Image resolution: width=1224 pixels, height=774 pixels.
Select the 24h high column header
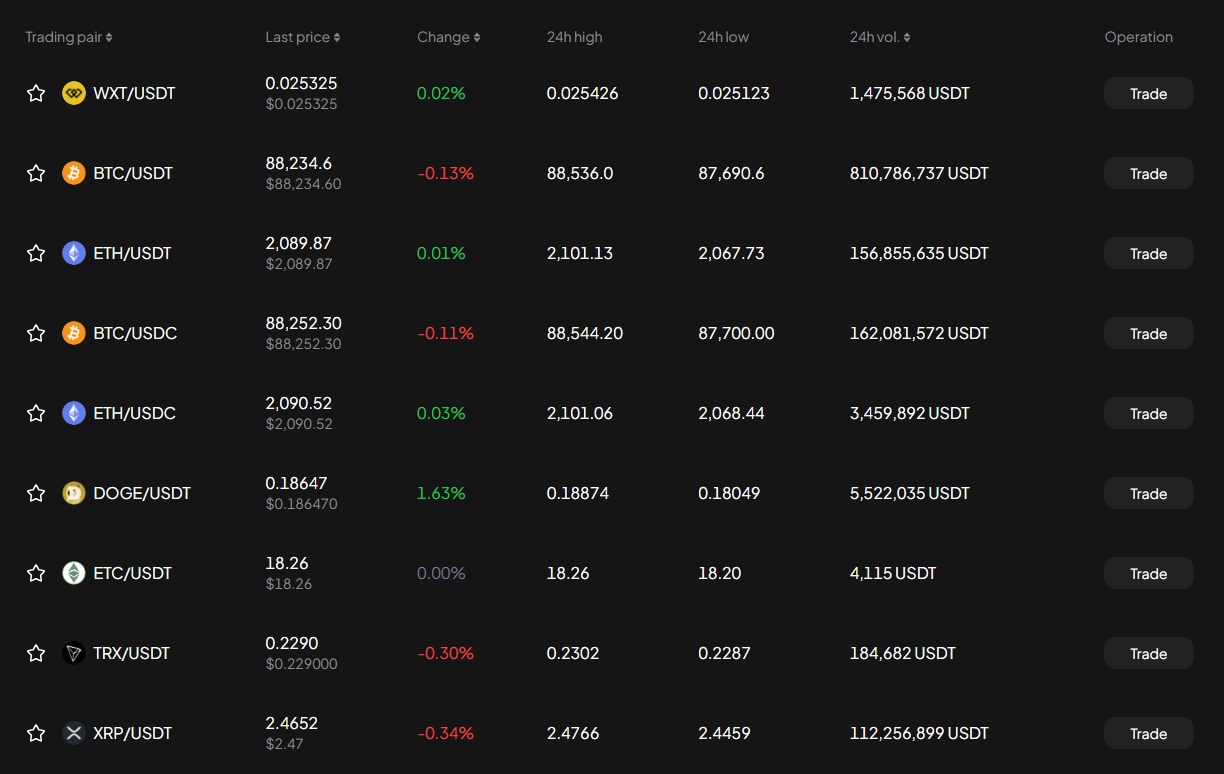(574, 37)
